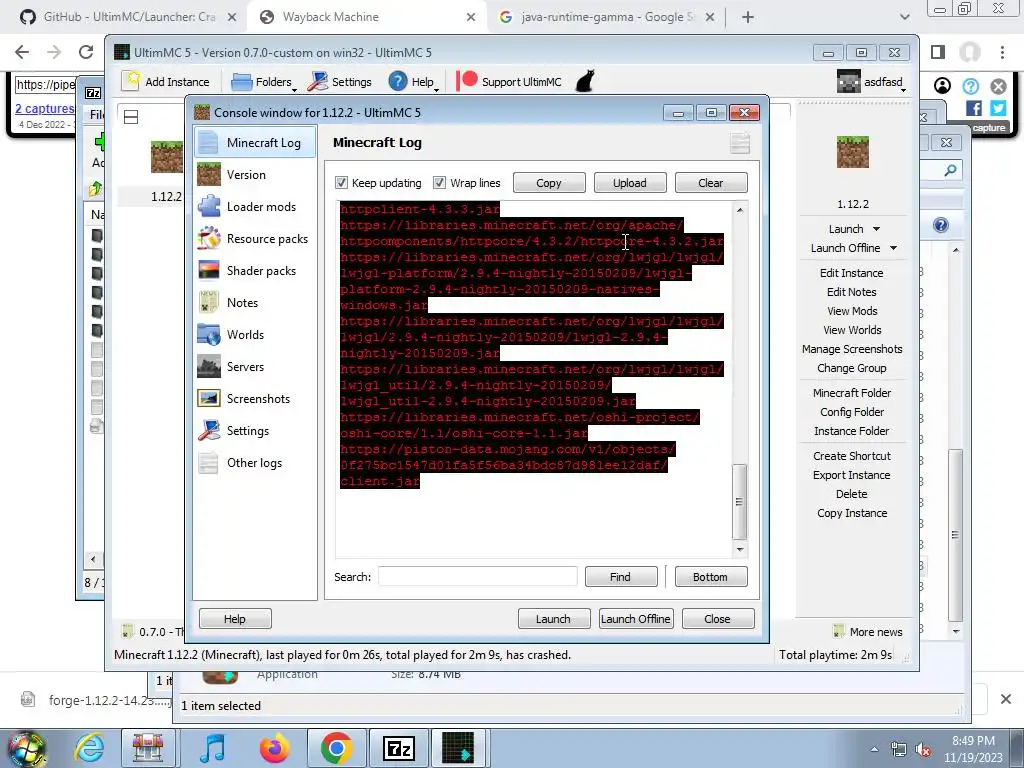Click the black cat icon in toolbar
1024x768 pixels.
tap(585, 81)
